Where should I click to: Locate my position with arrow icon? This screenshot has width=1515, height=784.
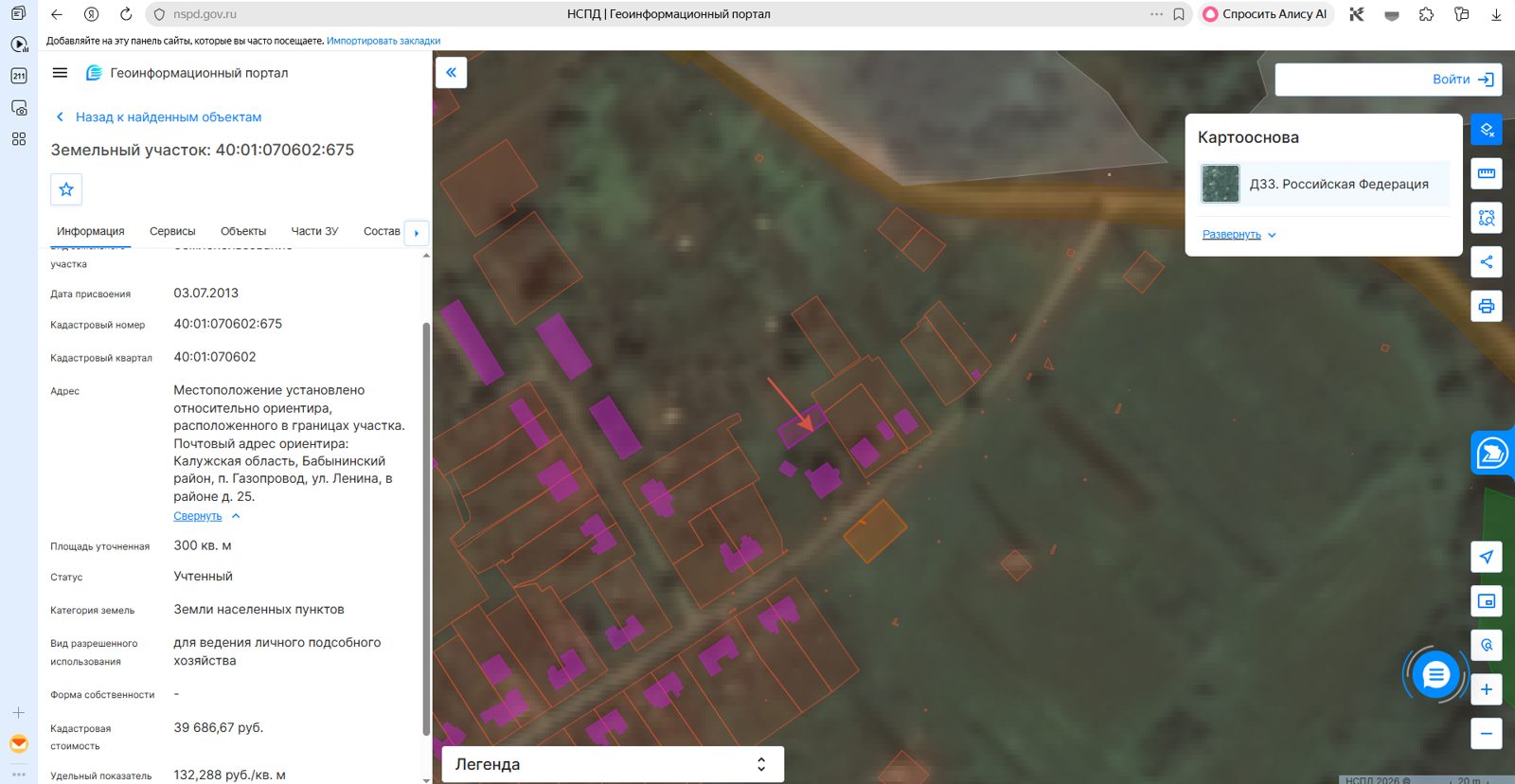1487,557
